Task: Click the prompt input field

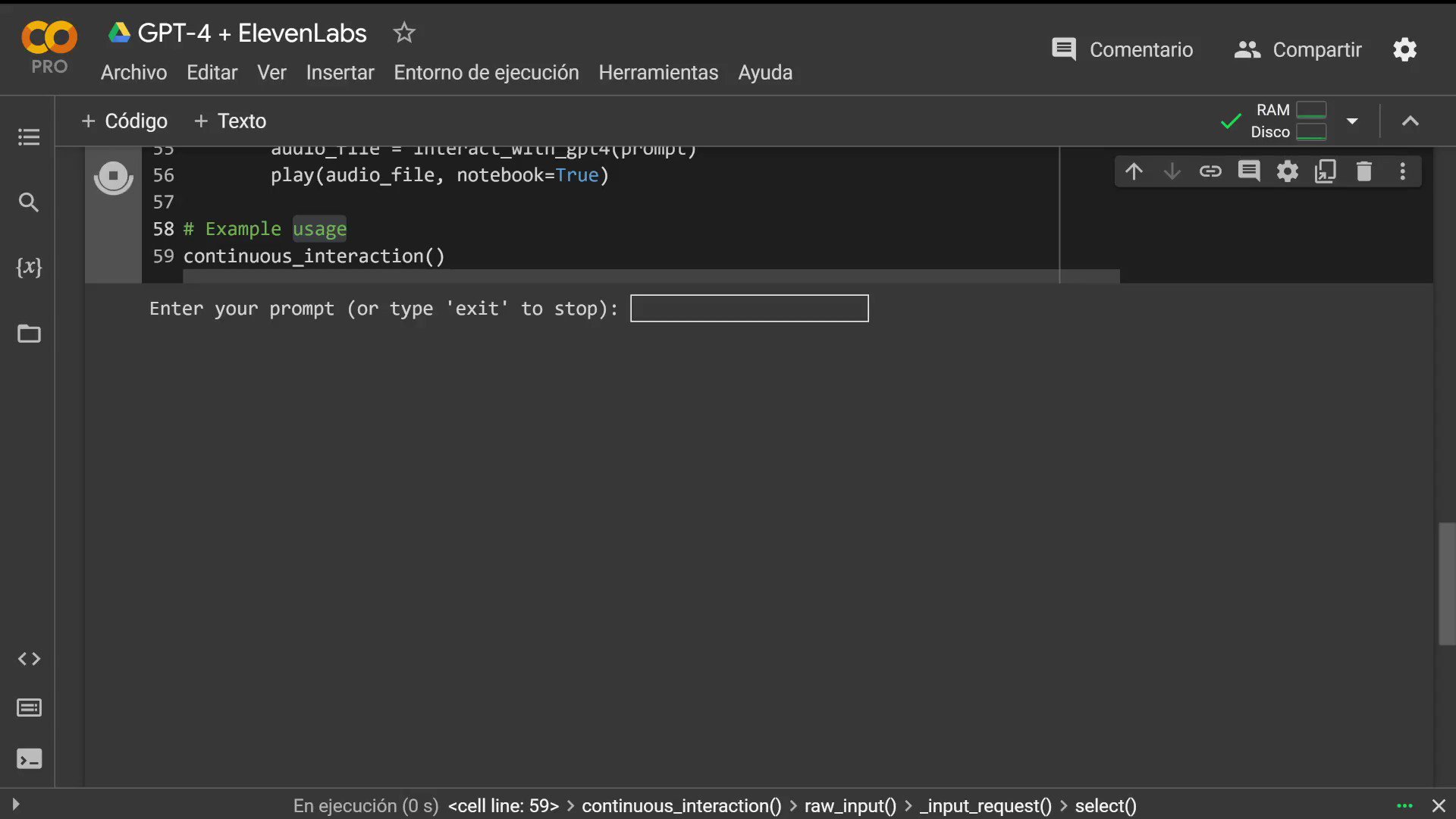Action: point(749,309)
